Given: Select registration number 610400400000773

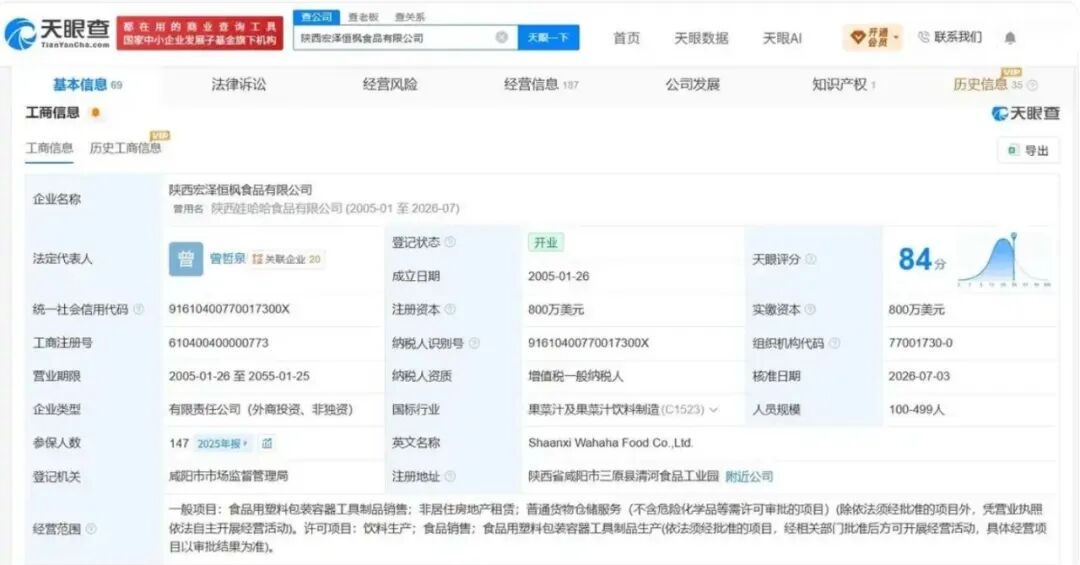Looking at the screenshot, I should (x=218, y=343).
